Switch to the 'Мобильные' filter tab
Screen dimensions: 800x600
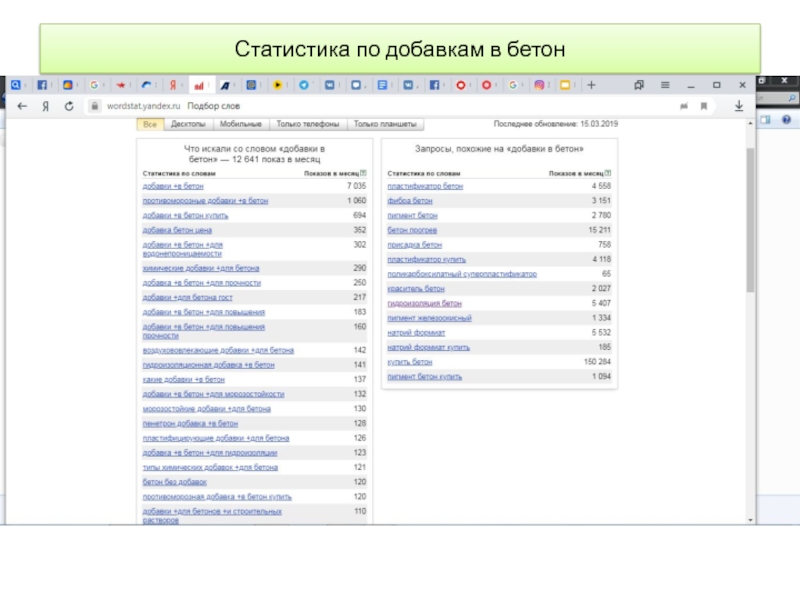click(241, 125)
